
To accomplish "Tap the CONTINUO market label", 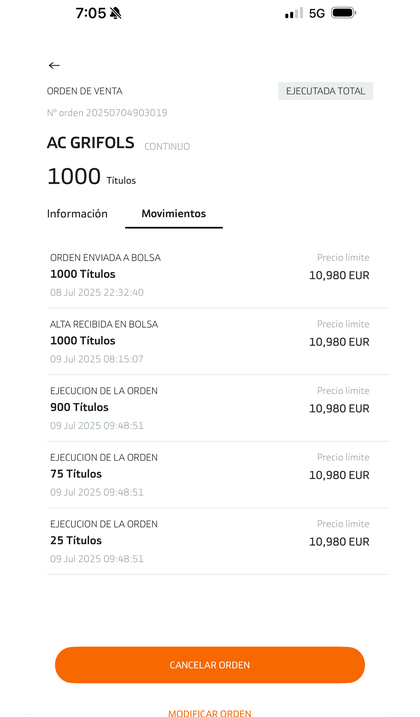I will click(x=167, y=146).
